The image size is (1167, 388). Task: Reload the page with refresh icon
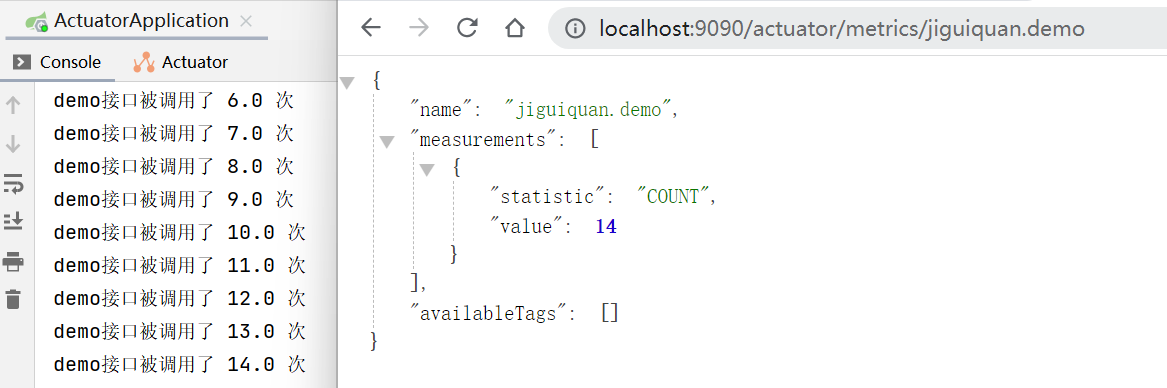(x=467, y=28)
